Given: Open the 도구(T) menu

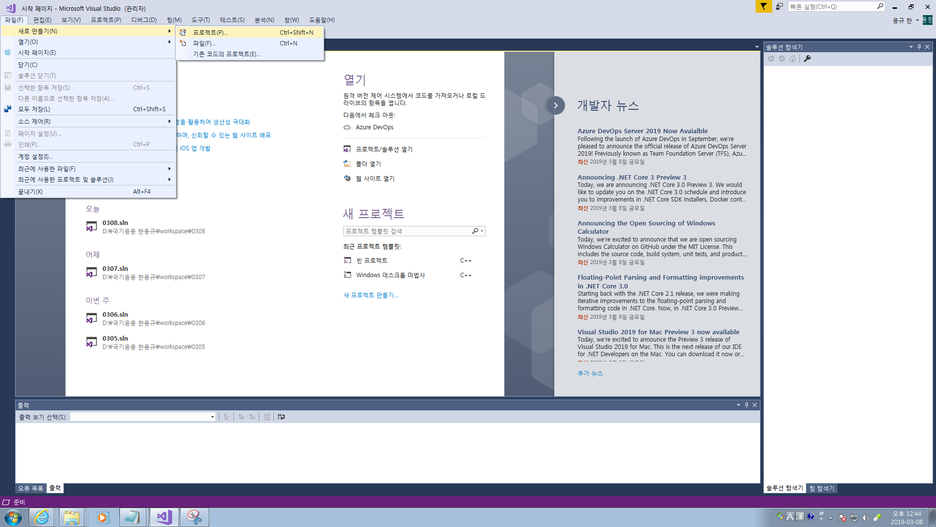Looking at the screenshot, I should 201,20.
